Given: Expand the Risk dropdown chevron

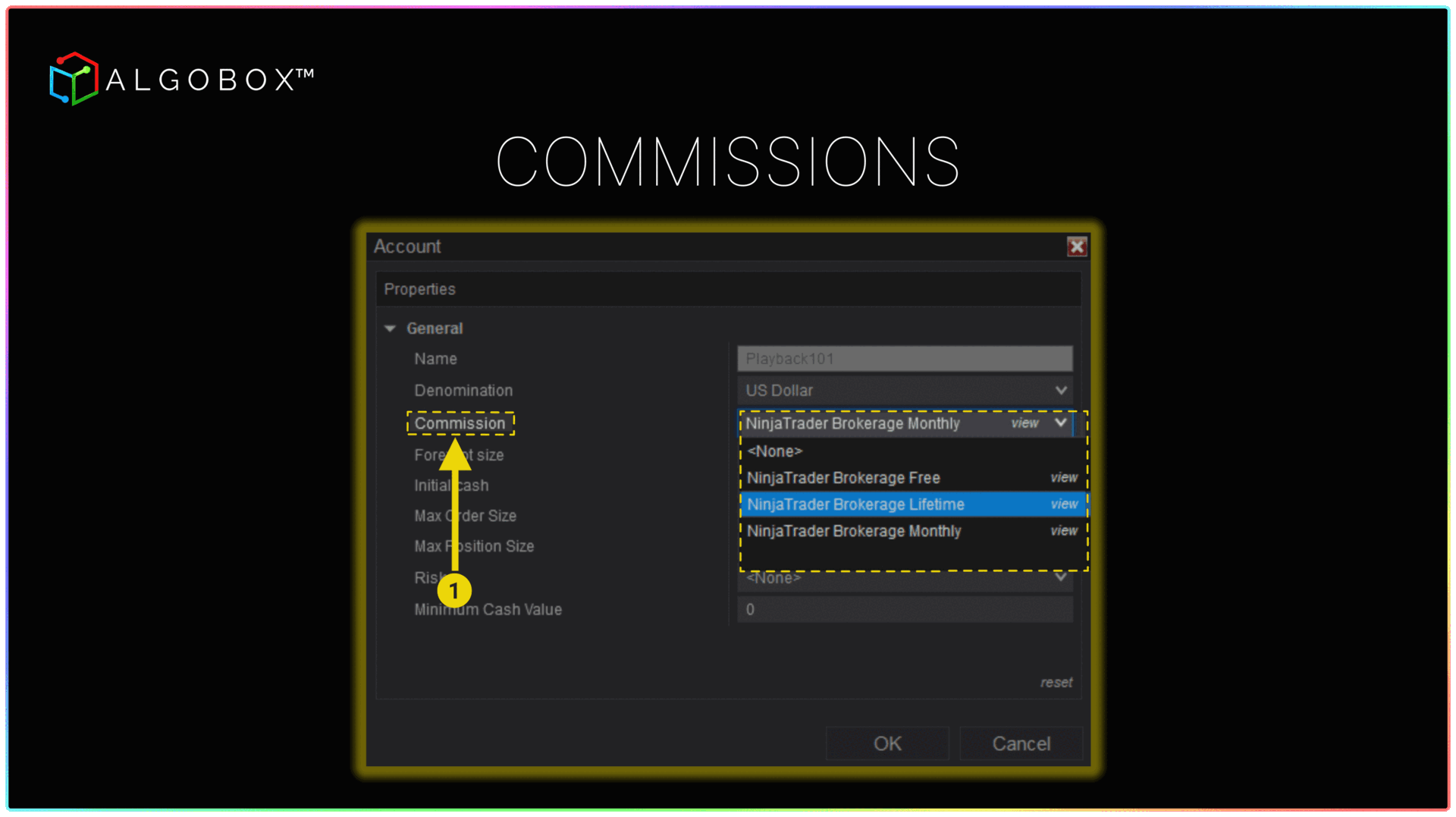Looking at the screenshot, I should pyautogui.click(x=1060, y=577).
